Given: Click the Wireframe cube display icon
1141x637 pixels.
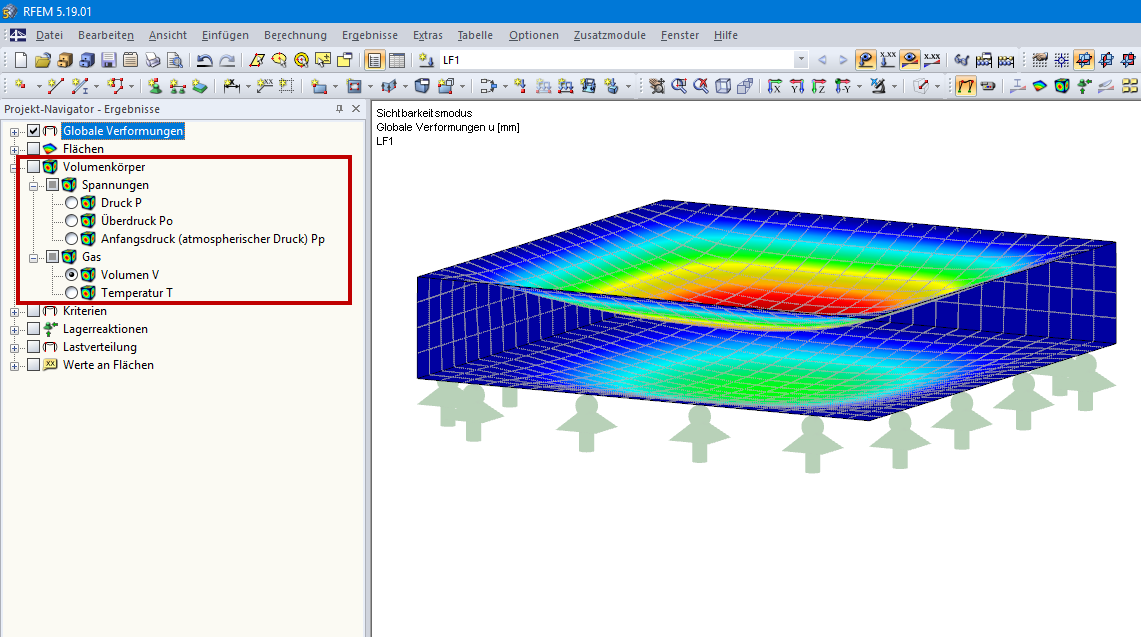Looking at the screenshot, I should tap(723, 86).
